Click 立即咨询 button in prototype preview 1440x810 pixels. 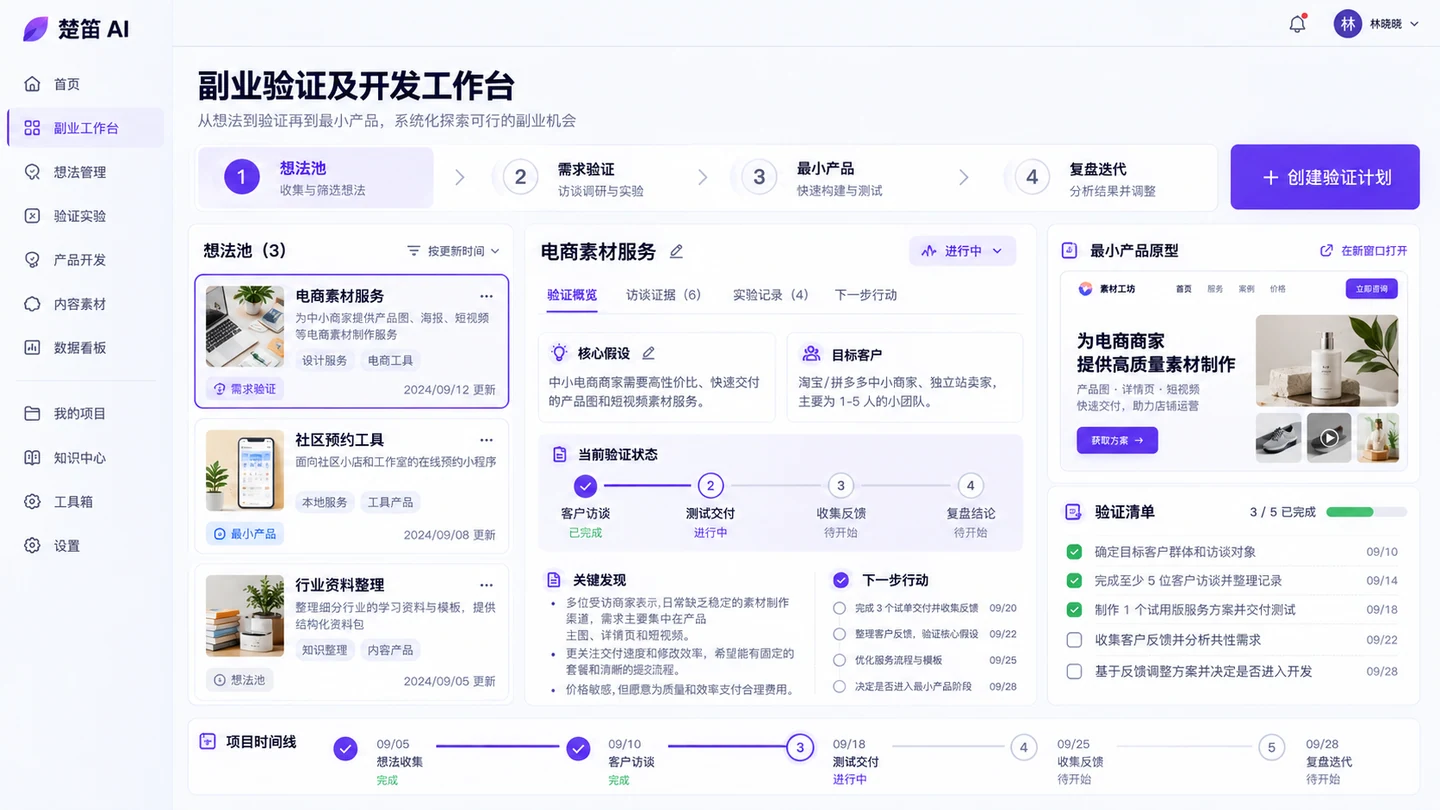(x=1371, y=289)
